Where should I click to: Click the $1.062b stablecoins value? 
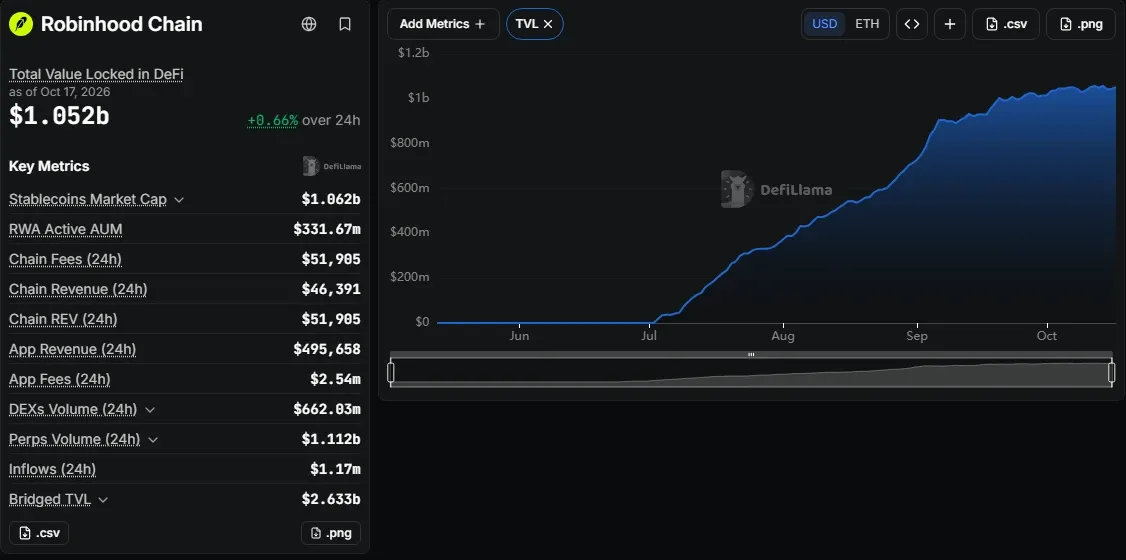click(x=330, y=200)
